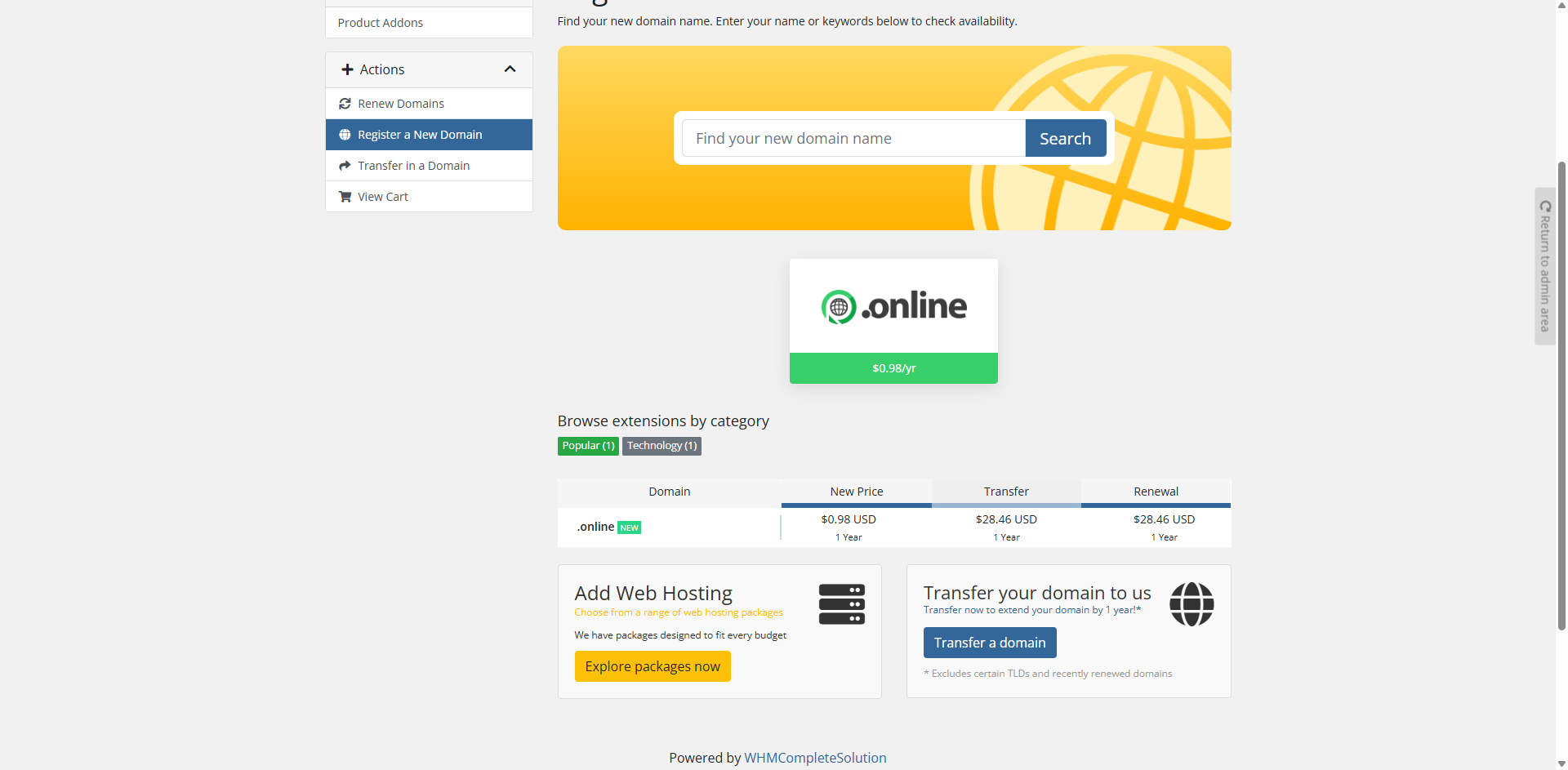This screenshot has height=770, width=1568.
Task: Filter extensions by Popular category
Action: 588,446
